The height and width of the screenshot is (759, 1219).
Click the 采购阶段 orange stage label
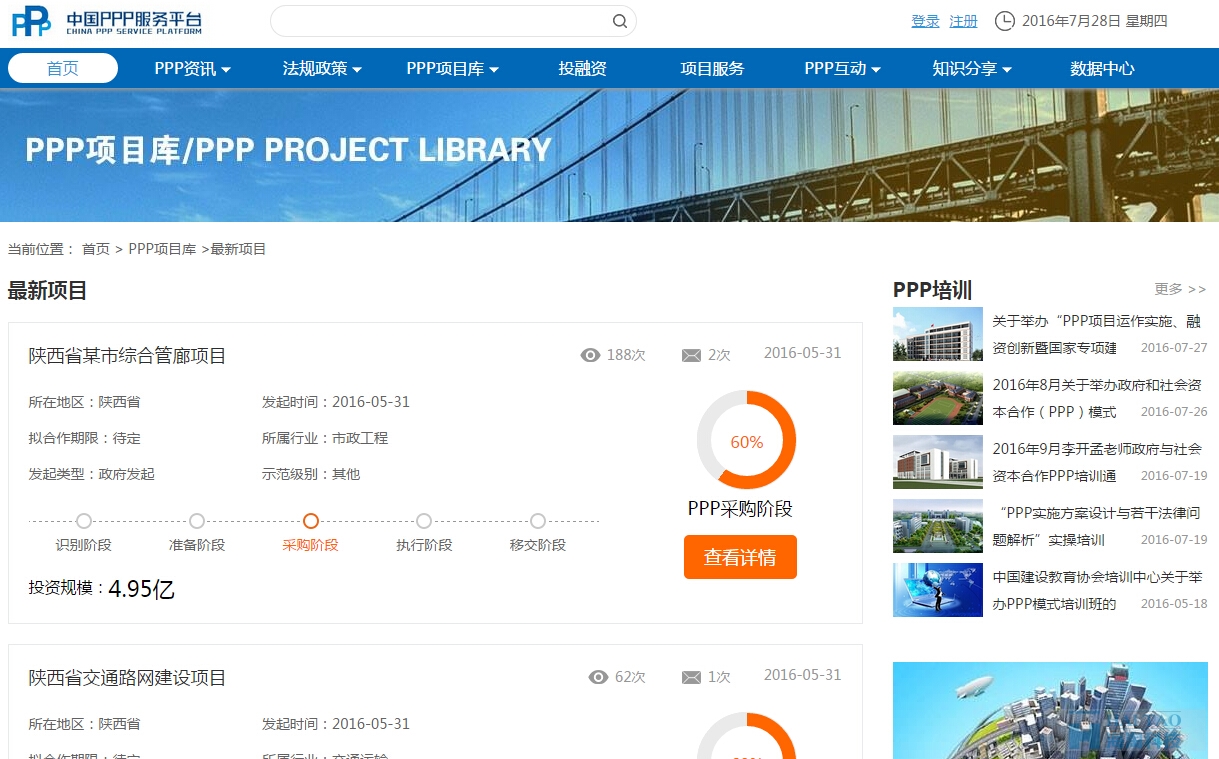point(310,545)
